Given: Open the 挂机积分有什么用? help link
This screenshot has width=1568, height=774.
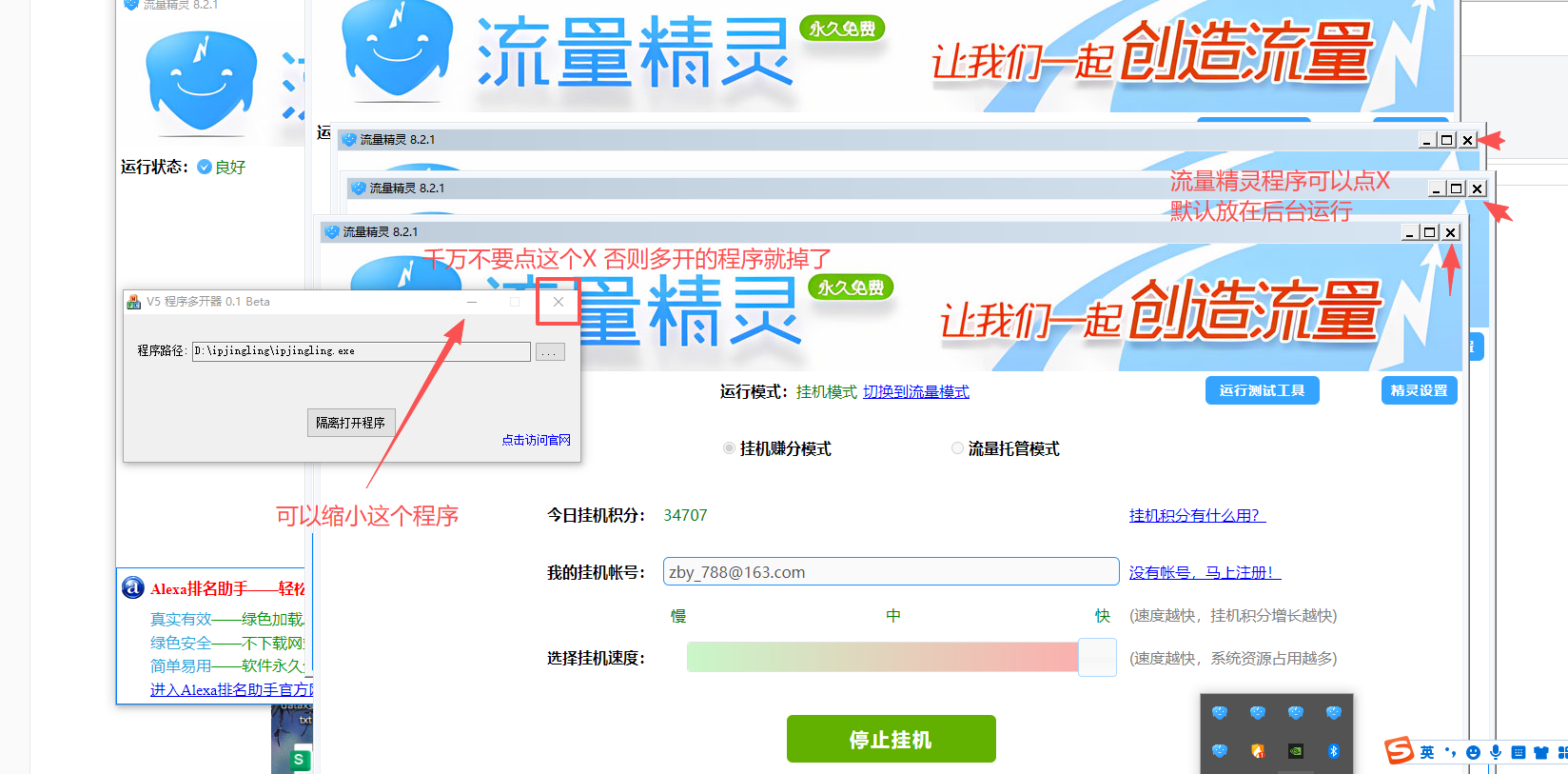Looking at the screenshot, I should 1197,515.
